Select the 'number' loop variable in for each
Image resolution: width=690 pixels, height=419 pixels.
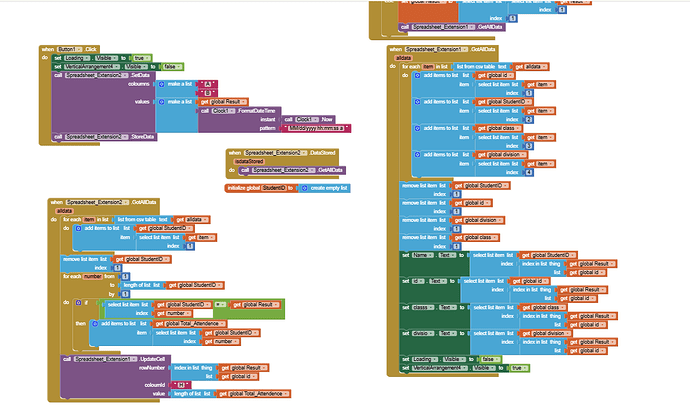(x=92, y=276)
